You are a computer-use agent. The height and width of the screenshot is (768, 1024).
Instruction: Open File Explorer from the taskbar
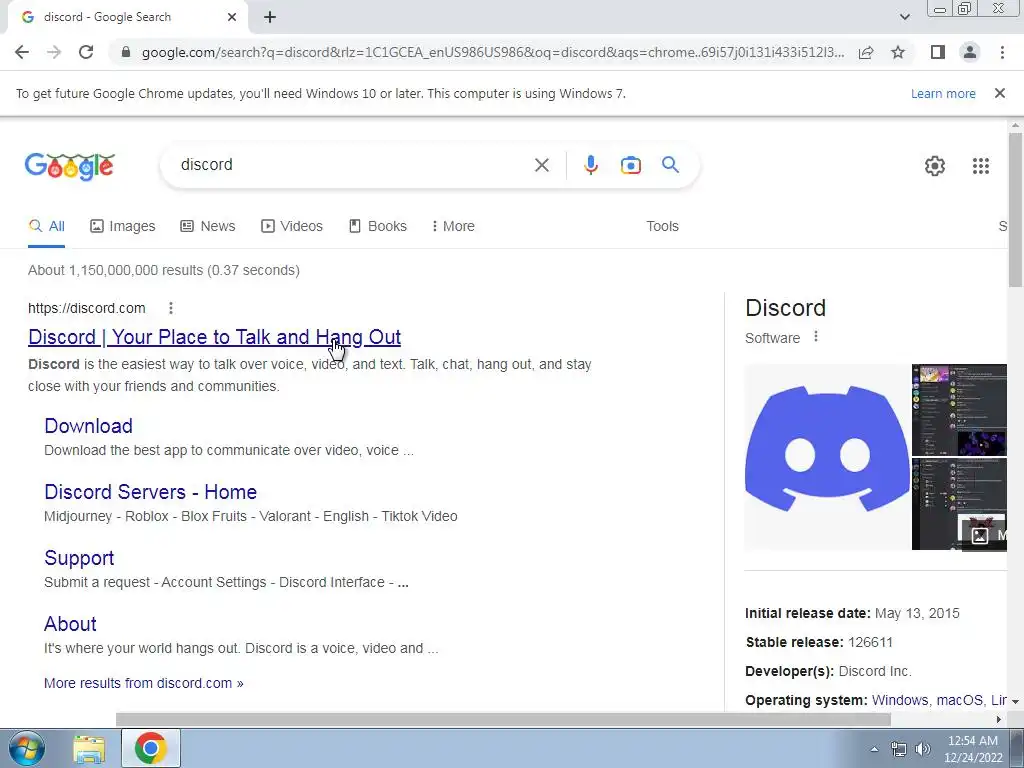click(x=89, y=749)
